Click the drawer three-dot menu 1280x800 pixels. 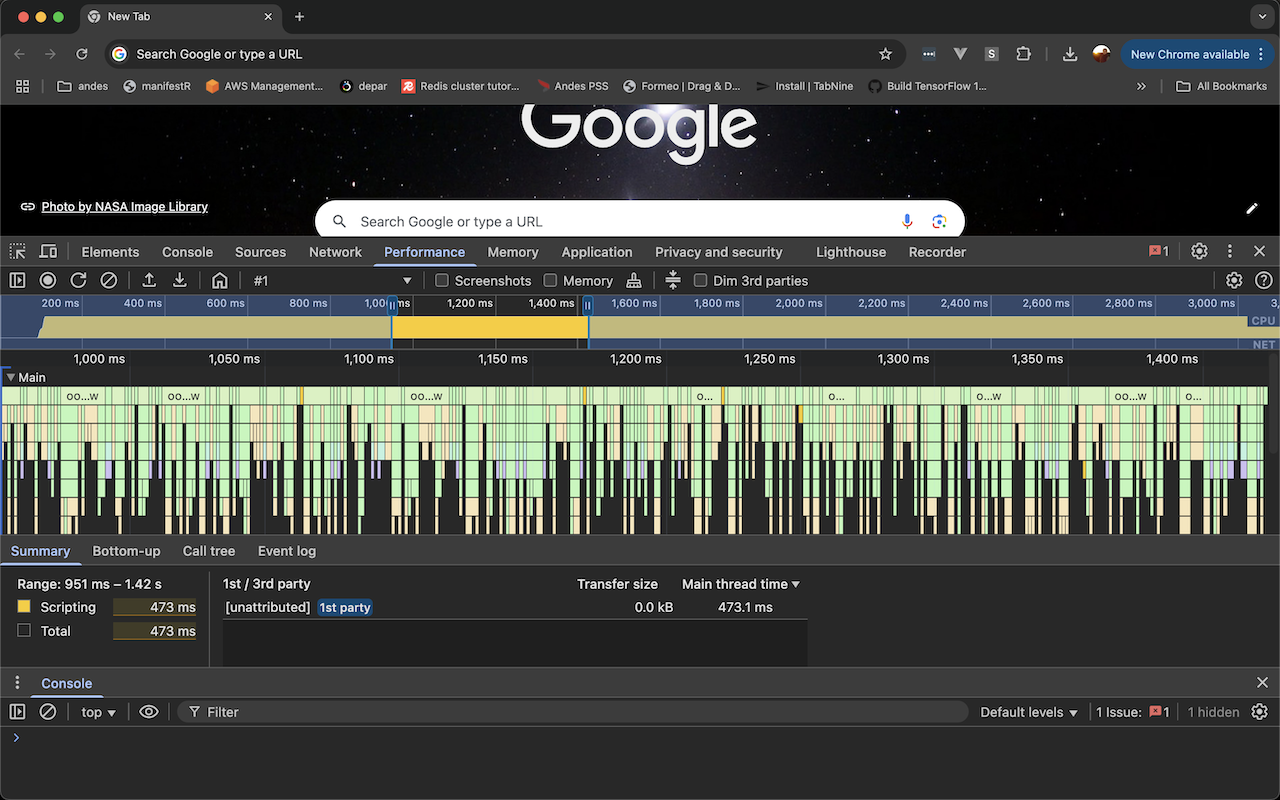point(17,683)
